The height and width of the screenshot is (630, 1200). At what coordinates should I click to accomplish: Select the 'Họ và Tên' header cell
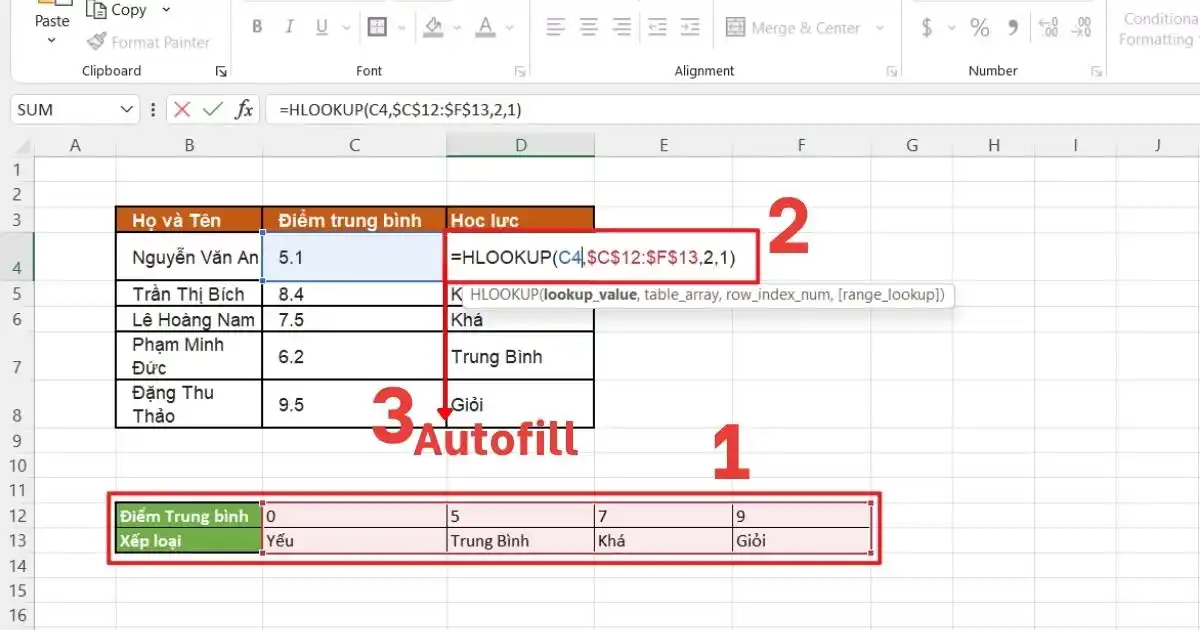(x=189, y=220)
